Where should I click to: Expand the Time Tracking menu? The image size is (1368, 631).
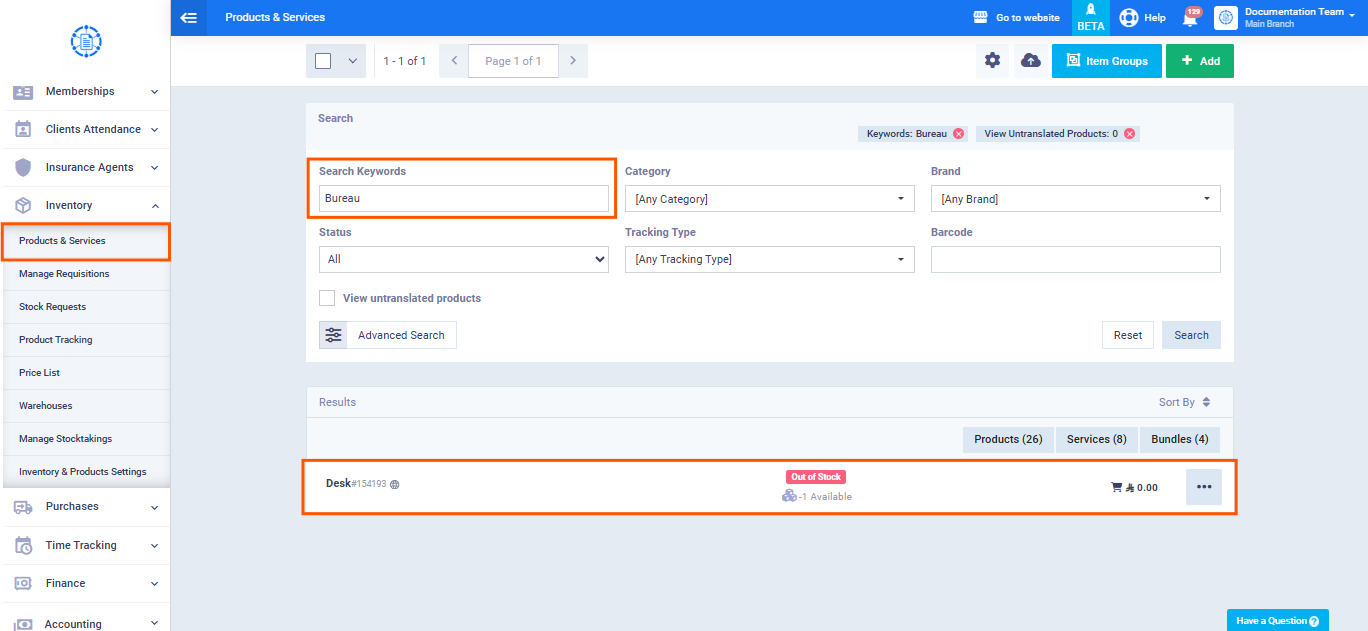point(154,545)
